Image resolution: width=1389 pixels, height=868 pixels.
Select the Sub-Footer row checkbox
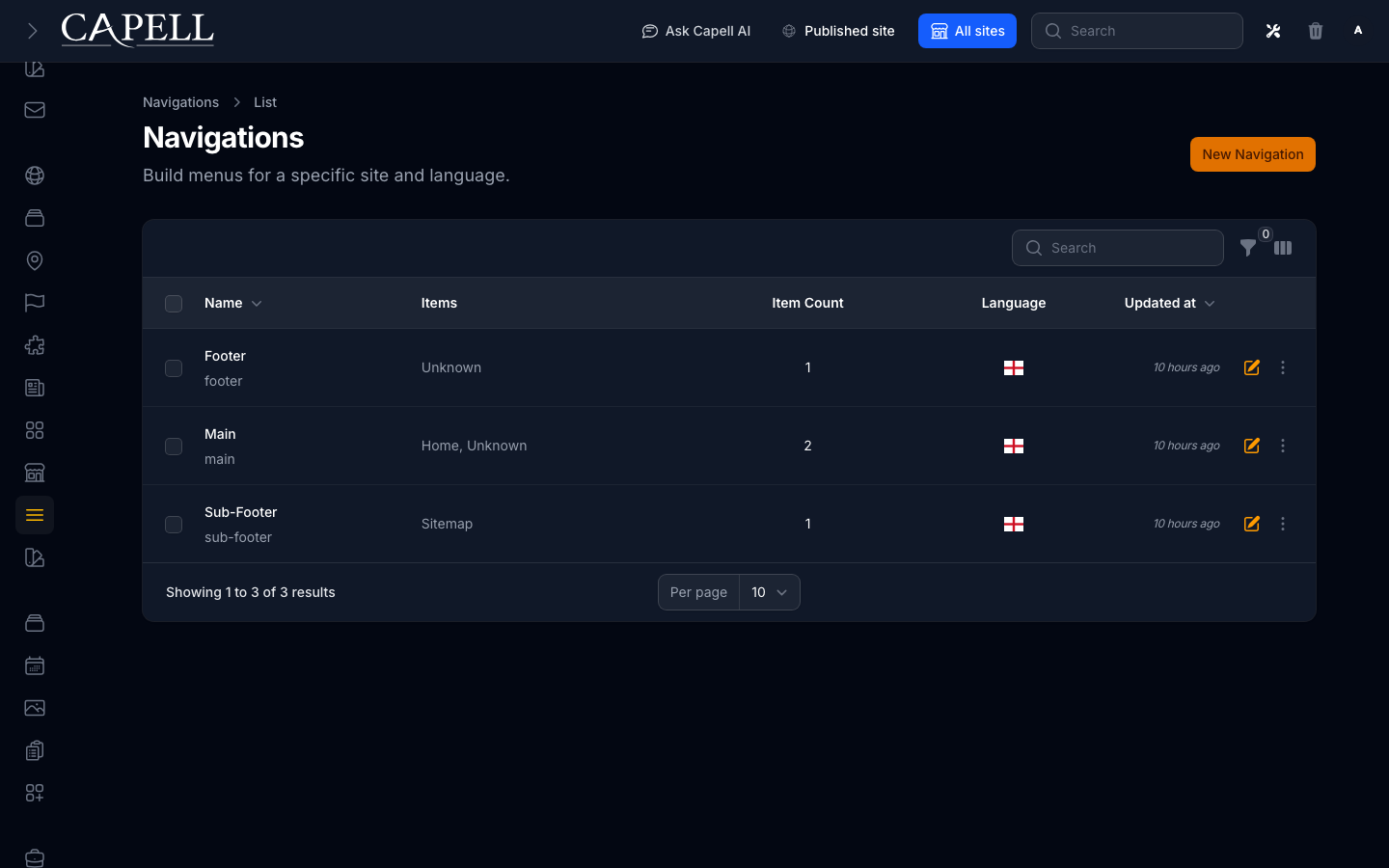coord(174,525)
